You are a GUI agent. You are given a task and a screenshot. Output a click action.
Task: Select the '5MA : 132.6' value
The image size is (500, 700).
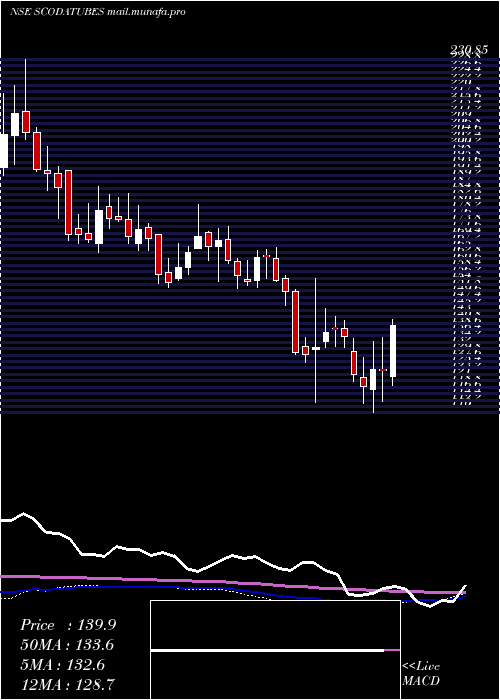tap(62, 665)
